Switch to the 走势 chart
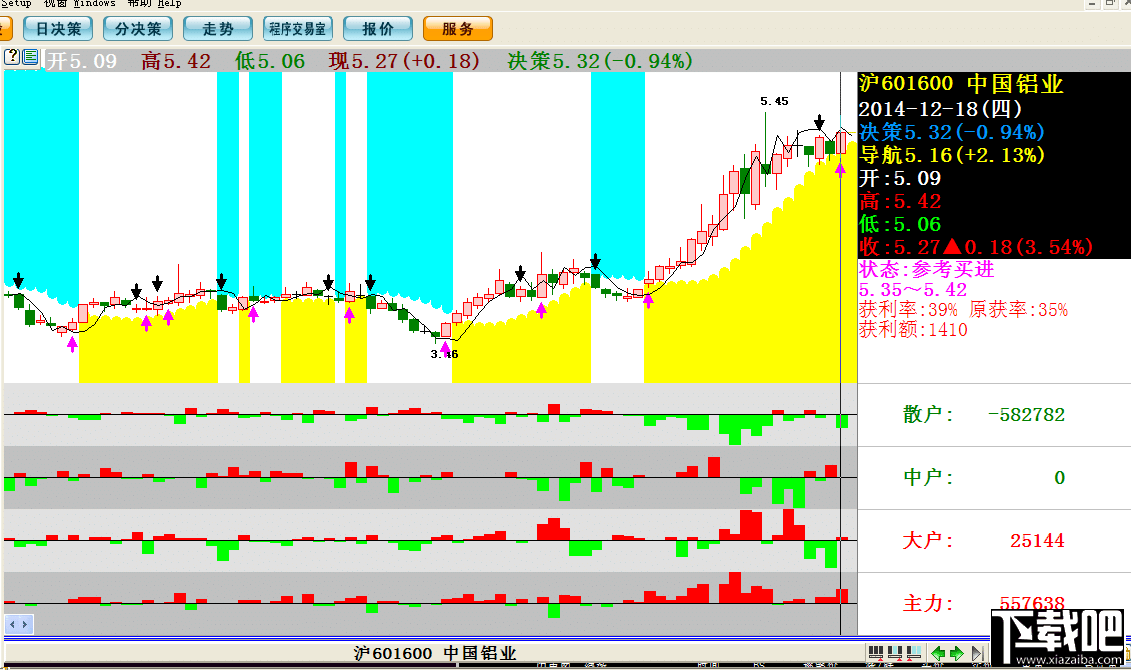 (218, 29)
